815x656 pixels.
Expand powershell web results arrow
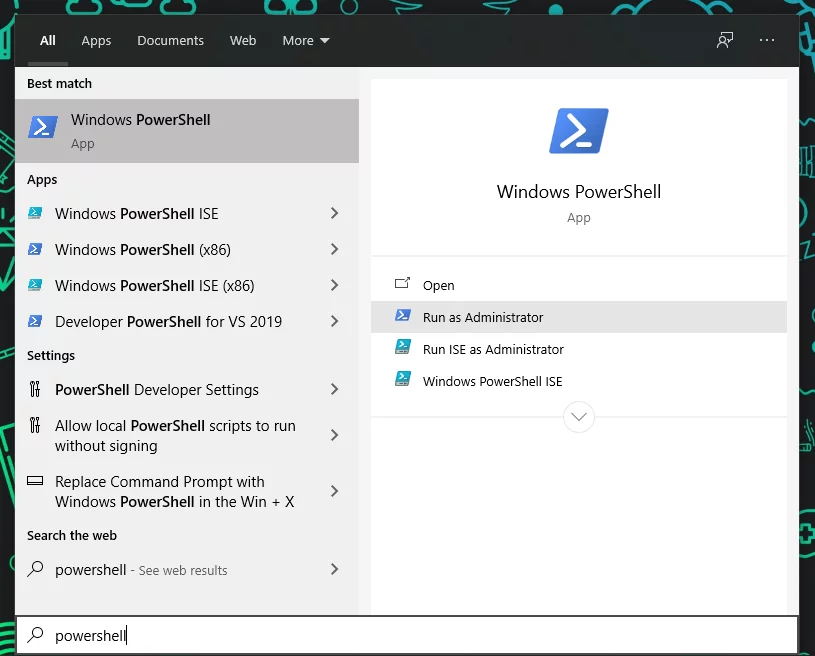[x=334, y=569]
